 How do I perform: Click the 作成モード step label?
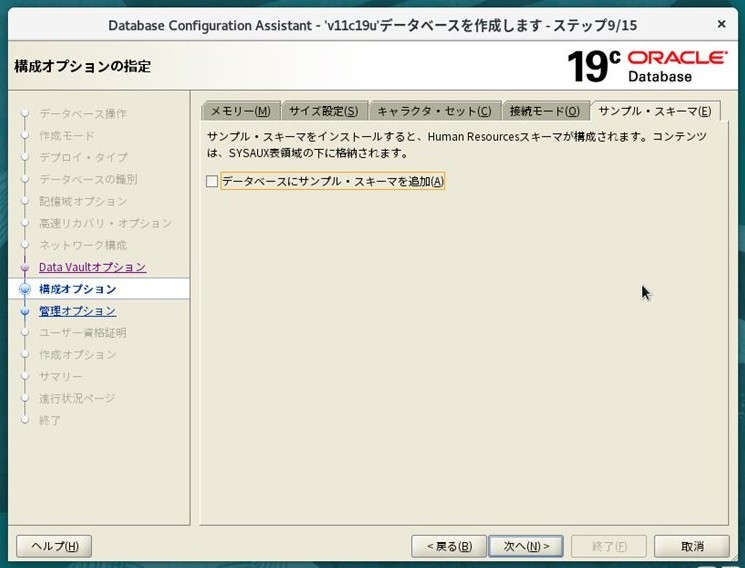[67, 135]
